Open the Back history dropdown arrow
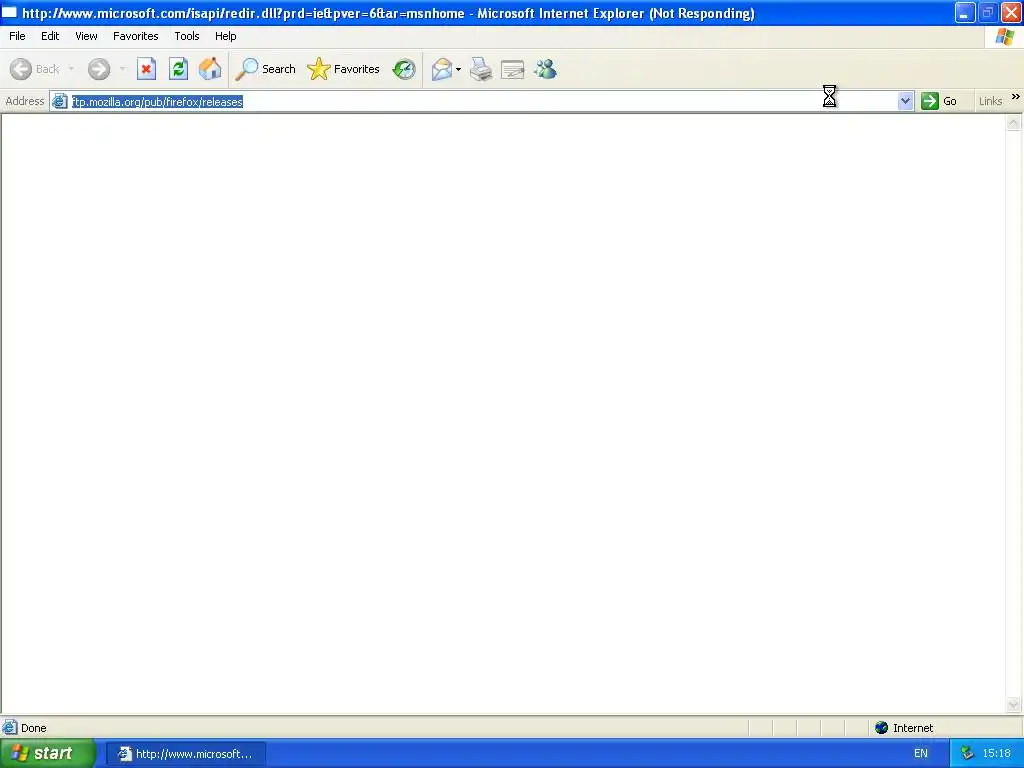 coord(71,69)
